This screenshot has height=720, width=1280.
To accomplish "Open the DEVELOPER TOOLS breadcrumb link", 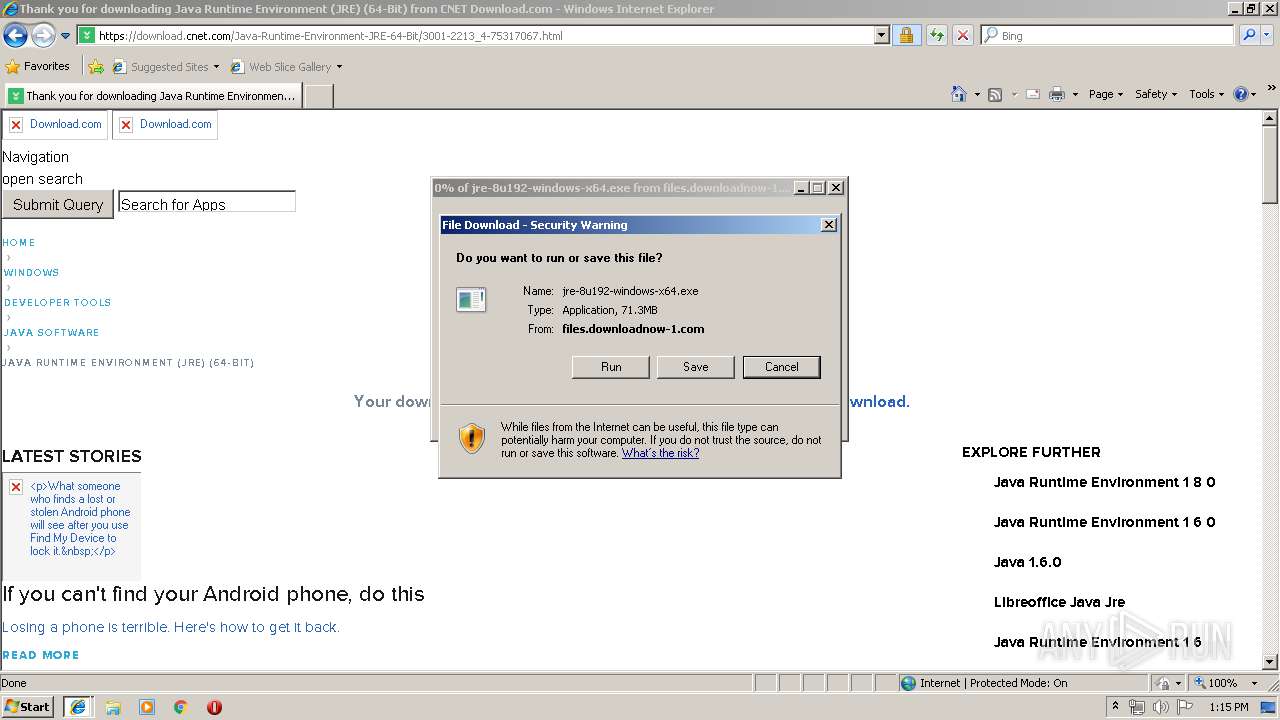I will coord(57,303).
